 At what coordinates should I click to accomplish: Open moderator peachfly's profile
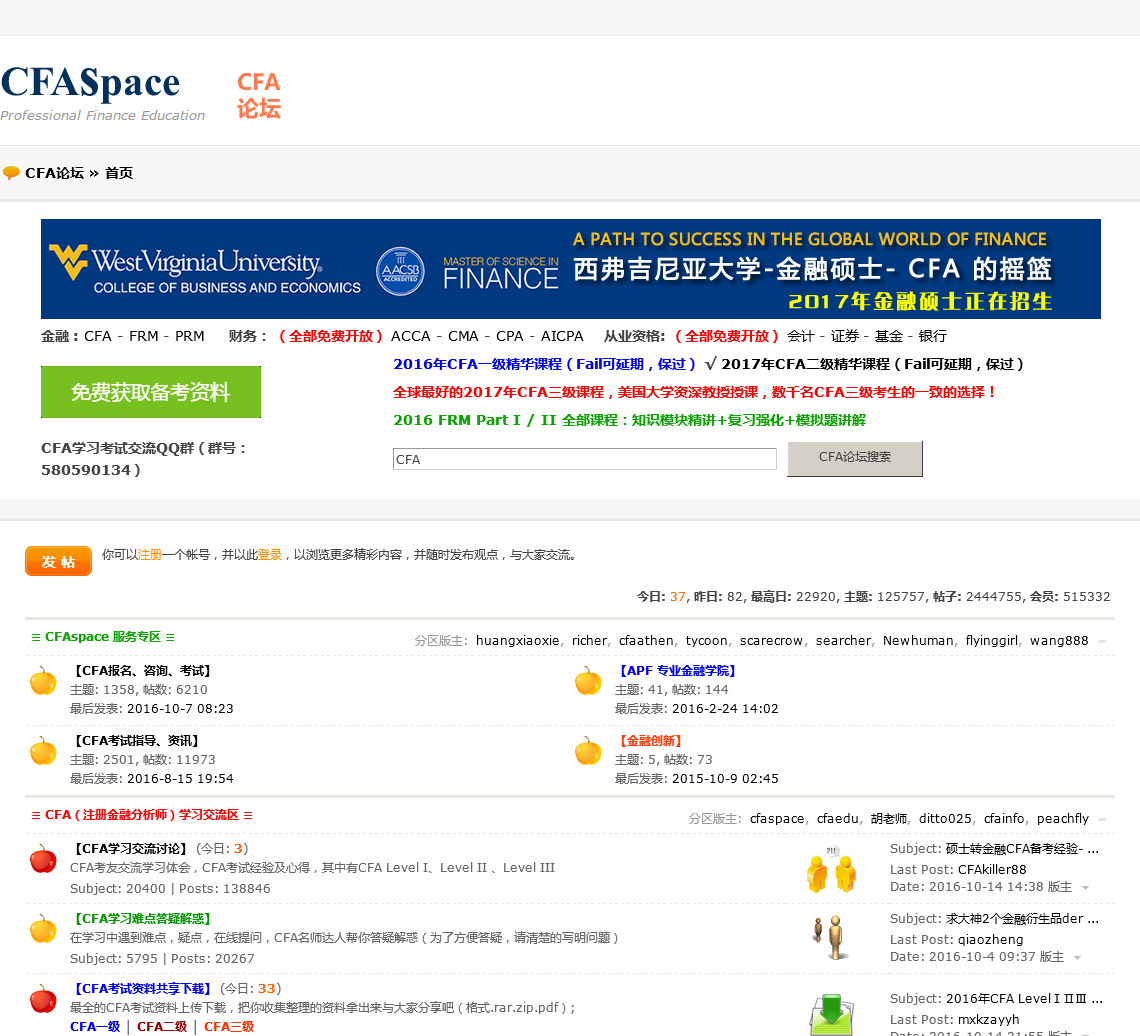(x=1063, y=819)
